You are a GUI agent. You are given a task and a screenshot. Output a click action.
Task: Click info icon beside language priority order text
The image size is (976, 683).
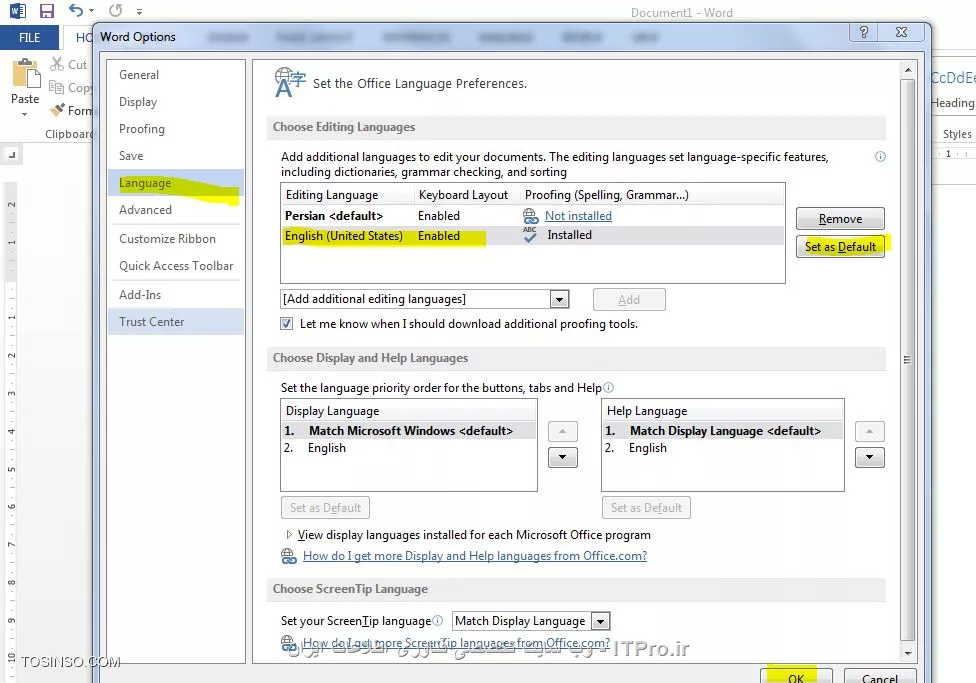pyautogui.click(x=609, y=387)
